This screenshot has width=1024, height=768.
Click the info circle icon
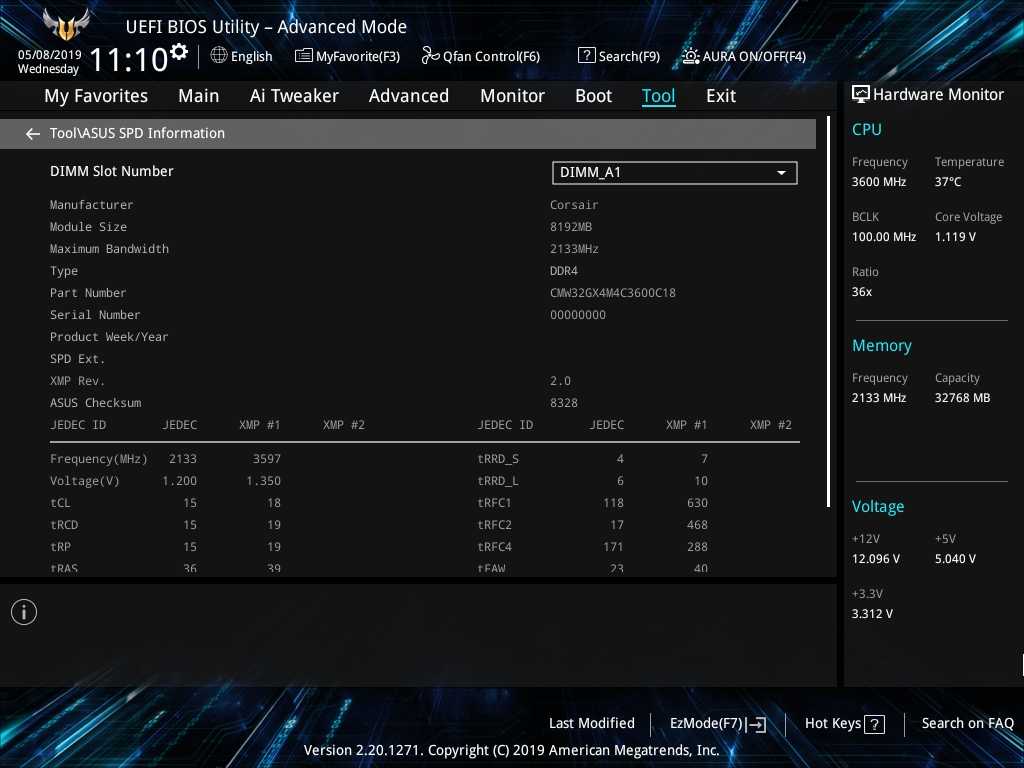coord(24,612)
